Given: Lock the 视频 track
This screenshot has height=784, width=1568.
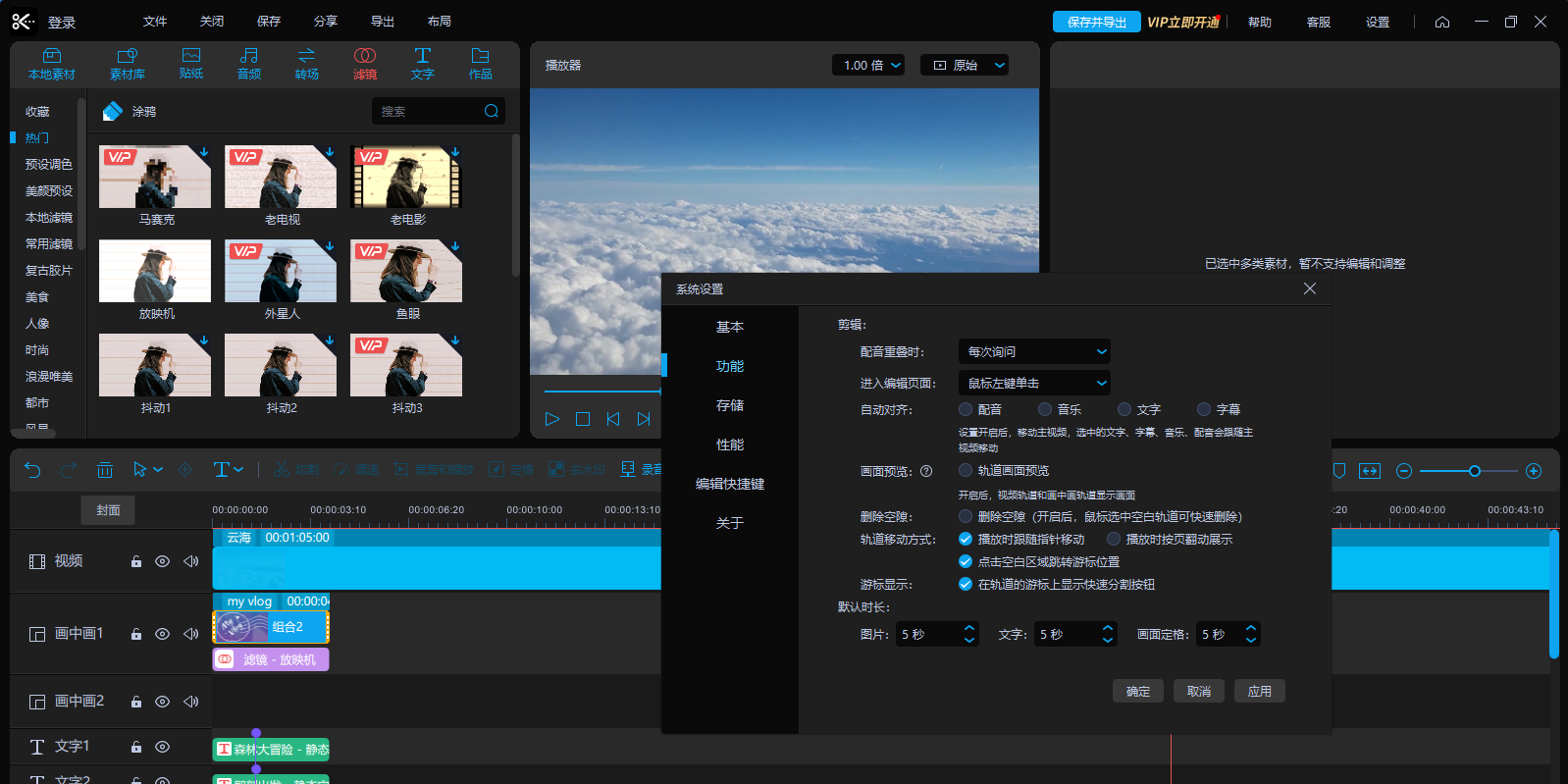Looking at the screenshot, I should (x=136, y=561).
